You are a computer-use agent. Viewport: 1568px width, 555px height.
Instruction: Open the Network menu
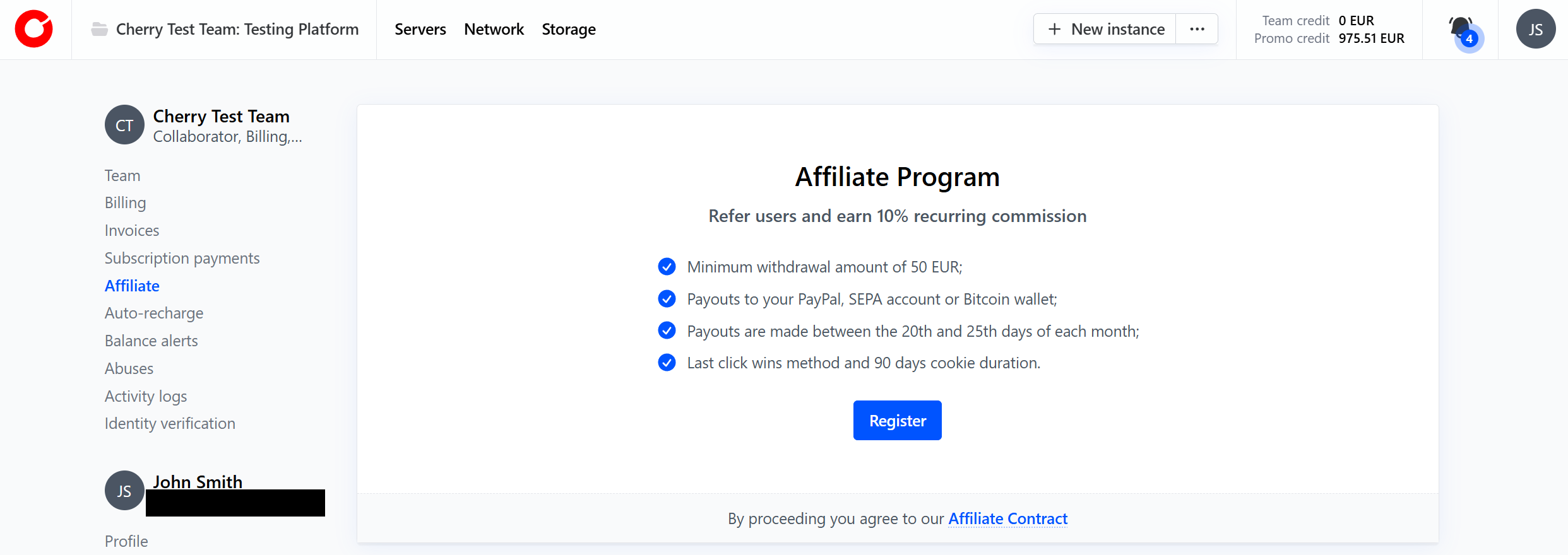494,29
